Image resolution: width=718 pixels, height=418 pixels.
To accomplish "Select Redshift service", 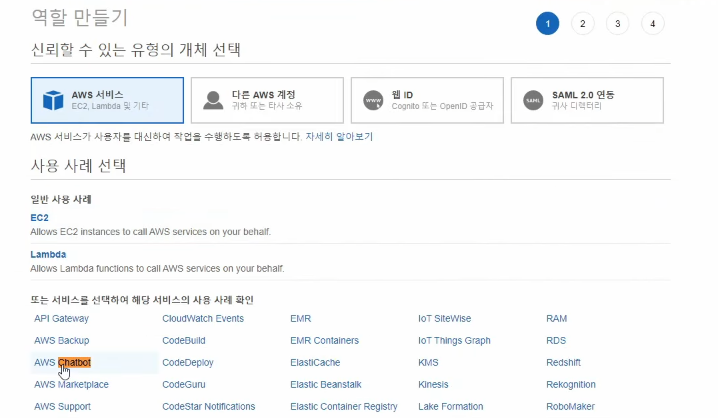I will point(563,363).
